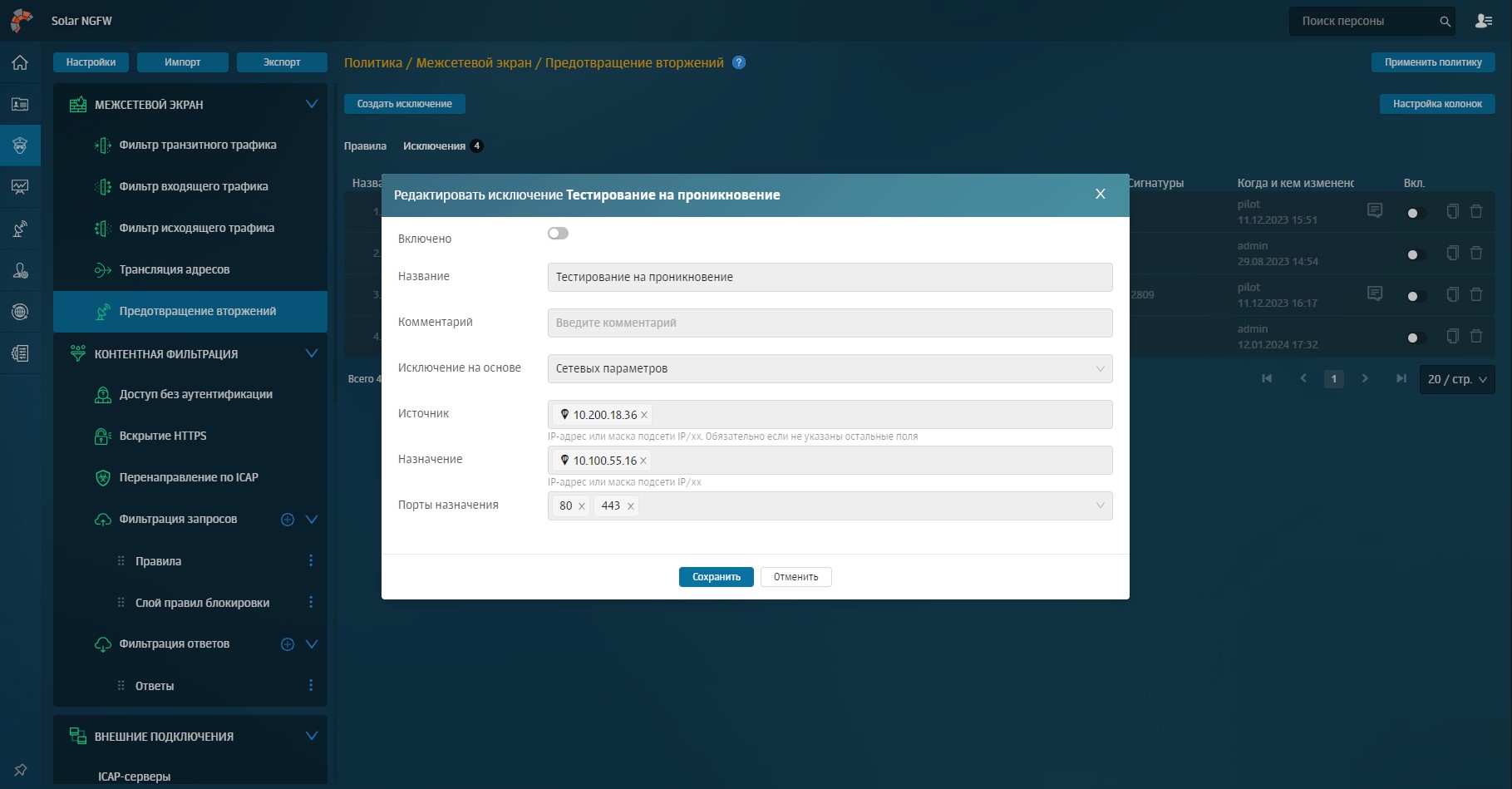Switch to the Исключения tab
The image size is (1512, 789).
click(434, 146)
